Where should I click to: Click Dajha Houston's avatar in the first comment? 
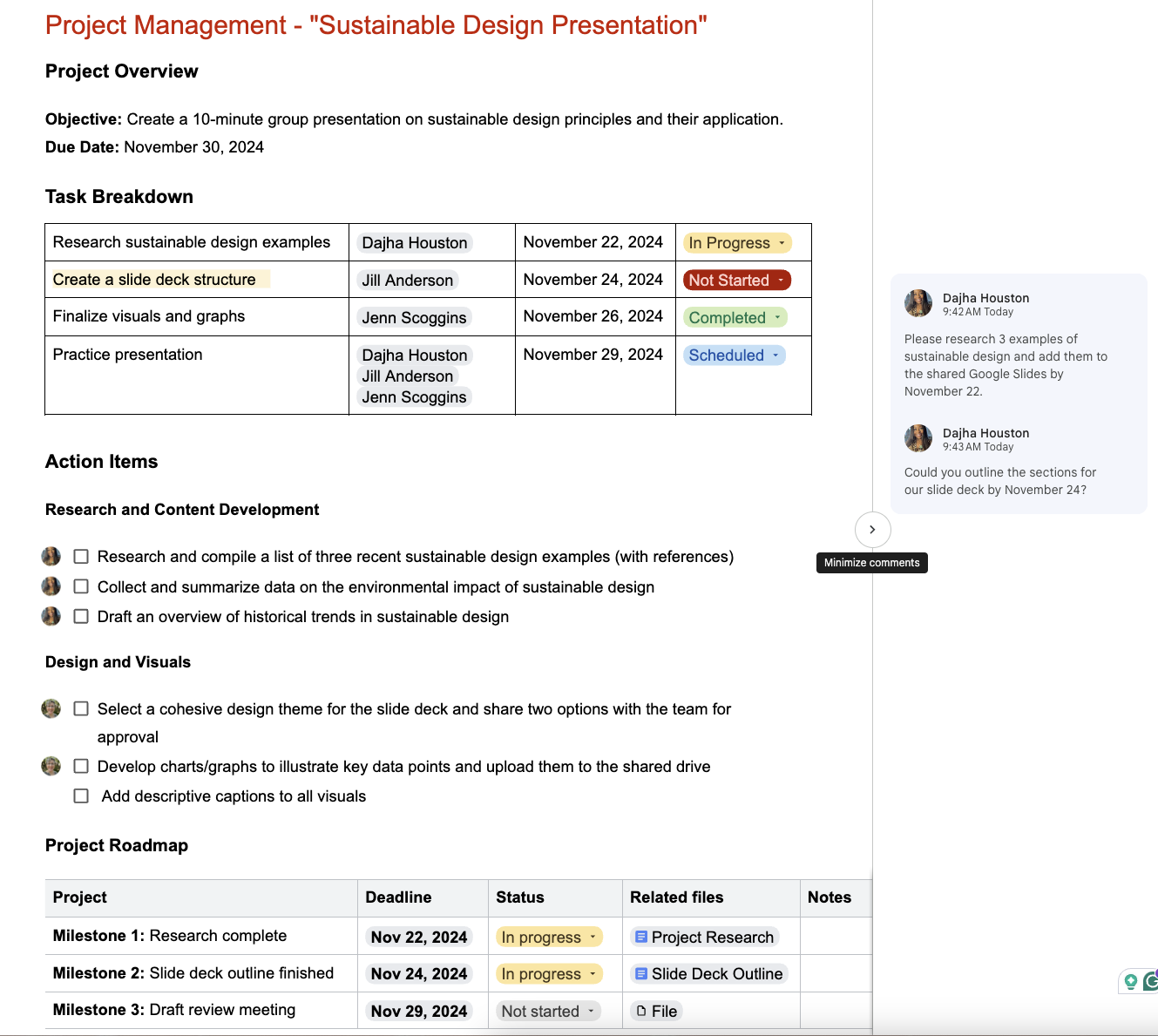(918, 303)
